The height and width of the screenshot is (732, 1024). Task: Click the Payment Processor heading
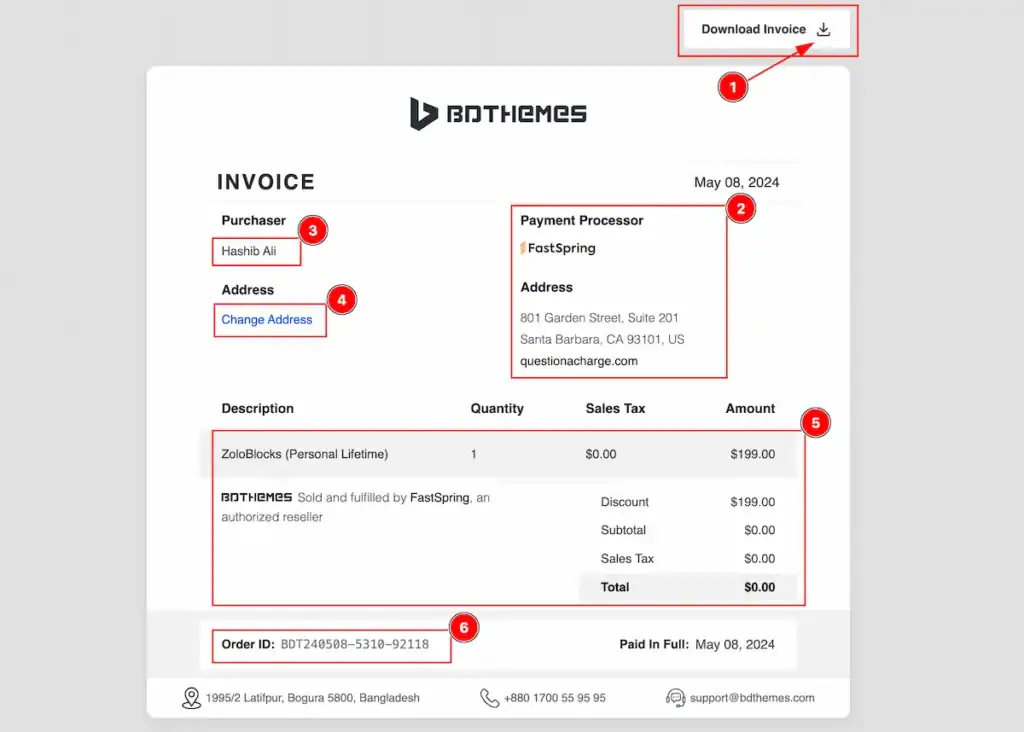tap(581, 220)
